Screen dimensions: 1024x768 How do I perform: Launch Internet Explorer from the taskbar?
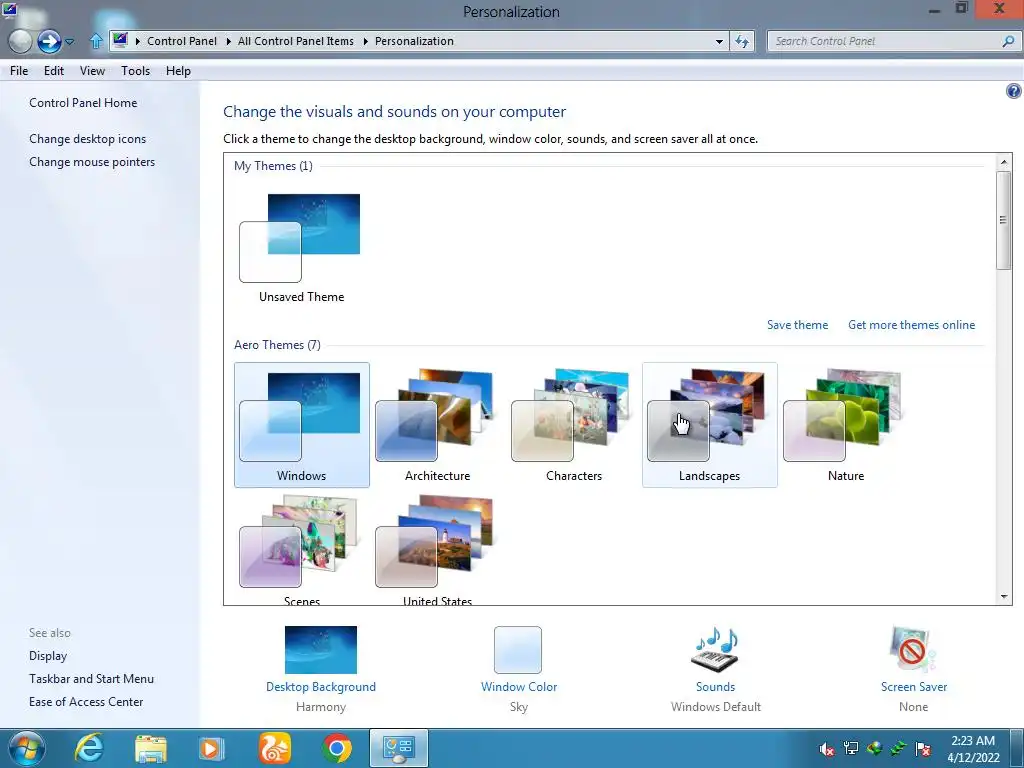click(x=89, y=748)
